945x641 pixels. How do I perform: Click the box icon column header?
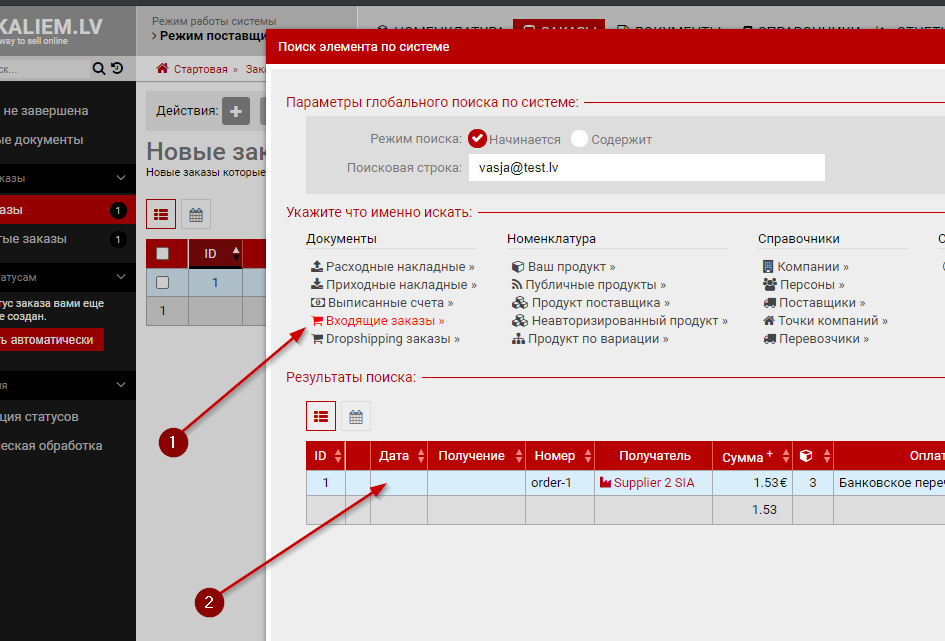tap(806, 456)
